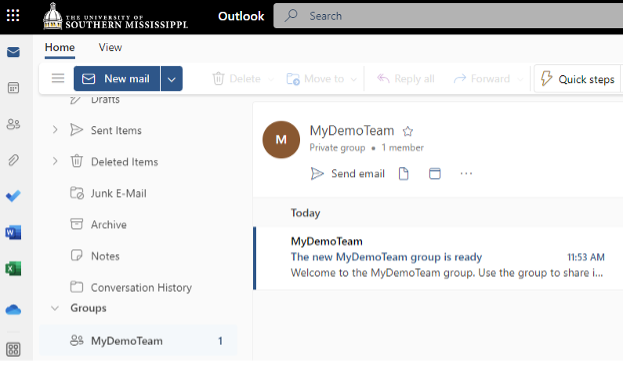
Task: Switch to the View tab
Action: [110, 47]
